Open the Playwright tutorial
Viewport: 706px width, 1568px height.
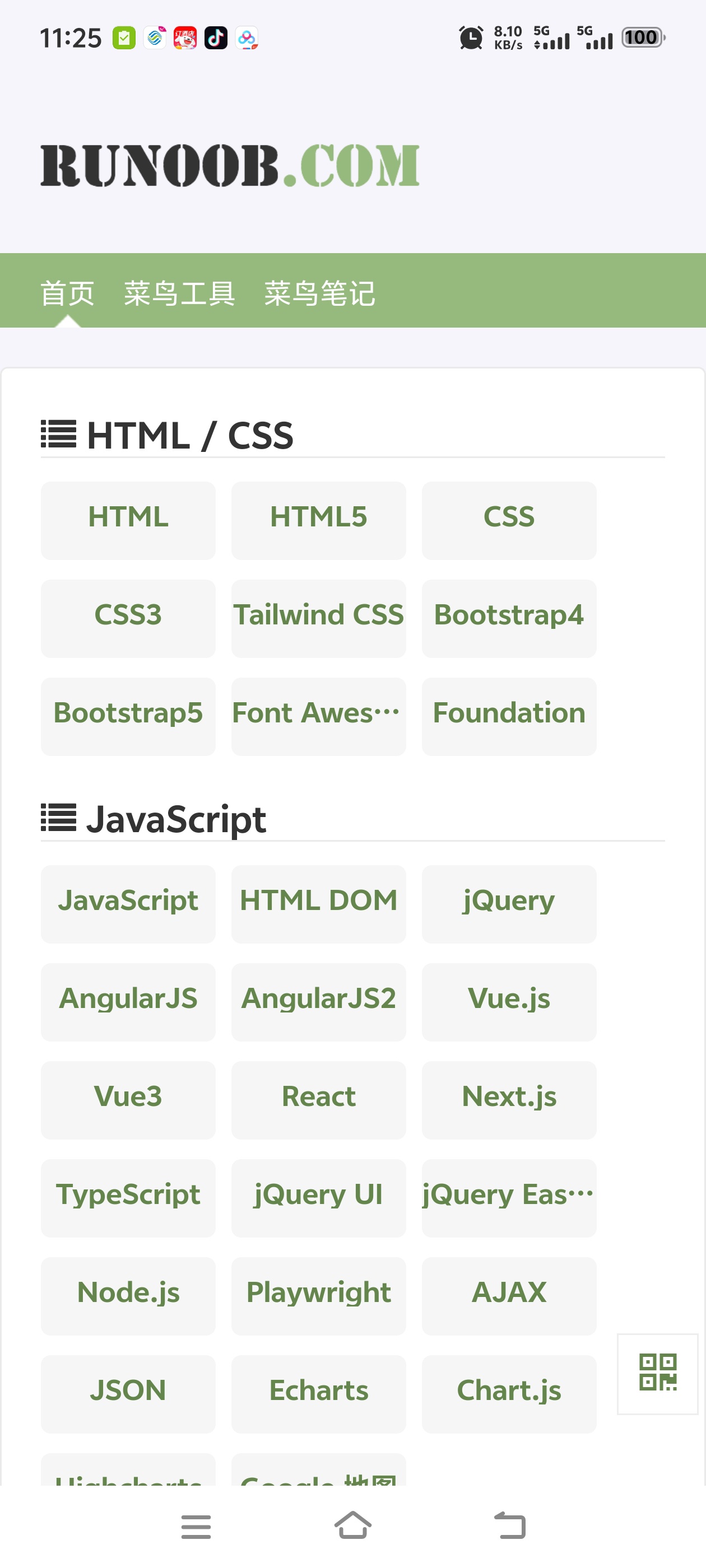pos(319,1296)
